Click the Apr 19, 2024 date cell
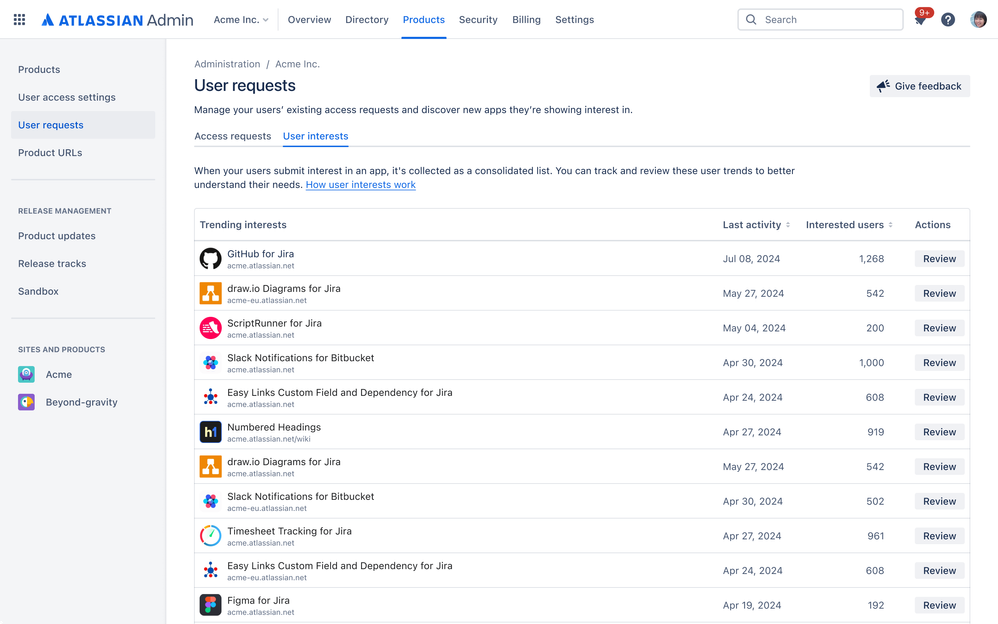 pyautogui.click(x=752, y=606)
